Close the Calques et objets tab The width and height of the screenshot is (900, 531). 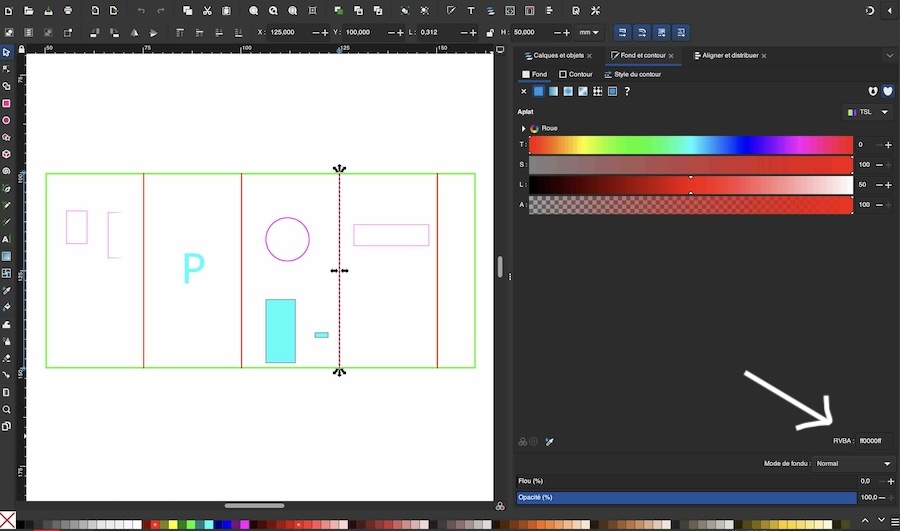[589, 56]
